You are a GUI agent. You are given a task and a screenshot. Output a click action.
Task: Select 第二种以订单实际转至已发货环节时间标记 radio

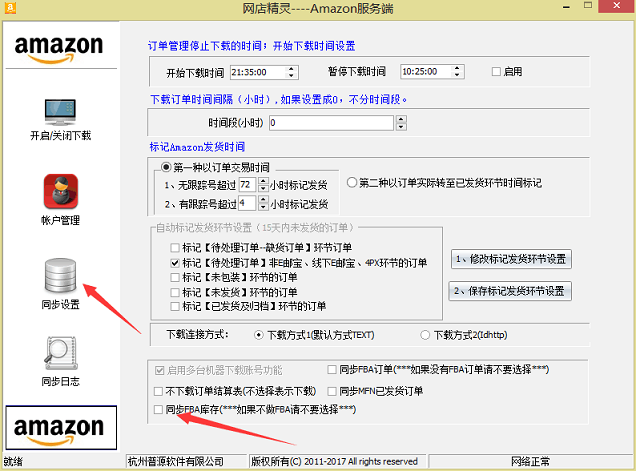(352, 183)
